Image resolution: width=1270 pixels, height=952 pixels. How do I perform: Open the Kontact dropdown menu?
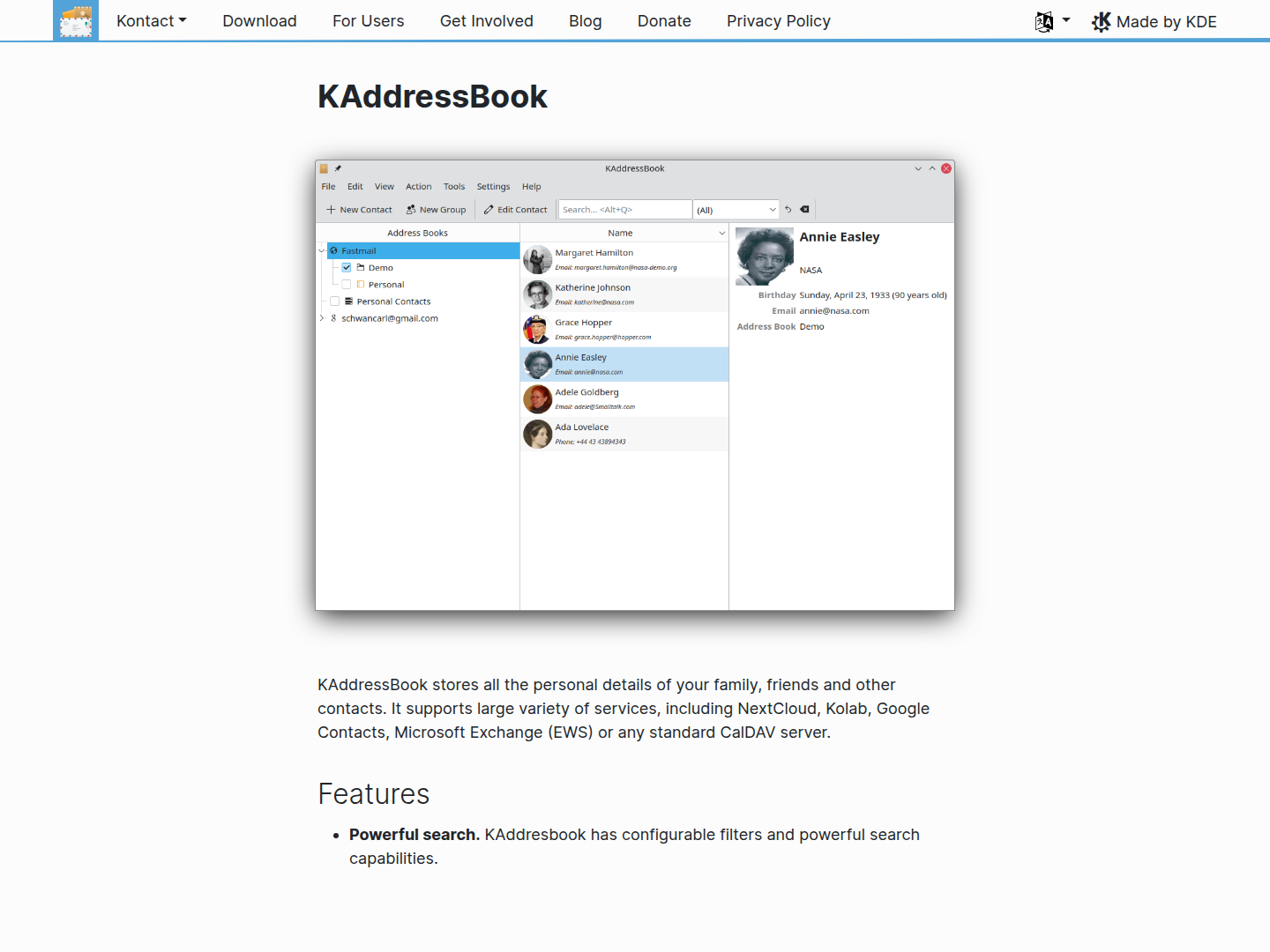click(152, 21)
